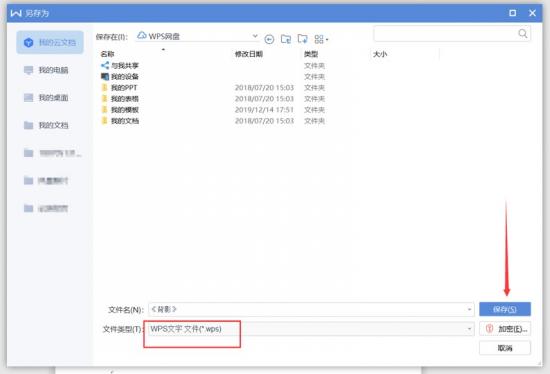Click the 保存(S) button
Viewport: 550px width, 374px height.
coord(505,309)
